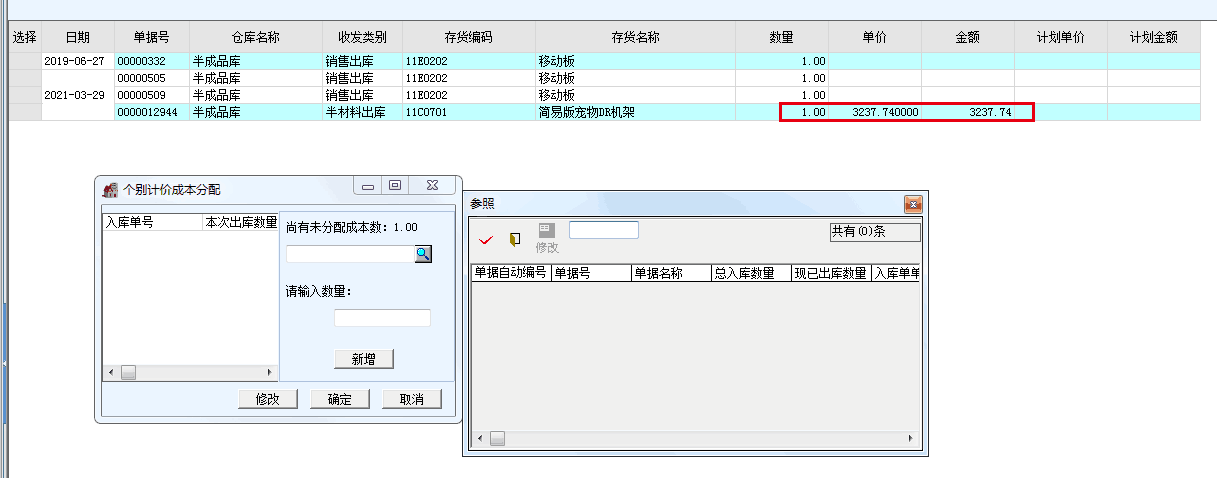
Task: Click the 单据号 header in main table
Action: [152, 37]
